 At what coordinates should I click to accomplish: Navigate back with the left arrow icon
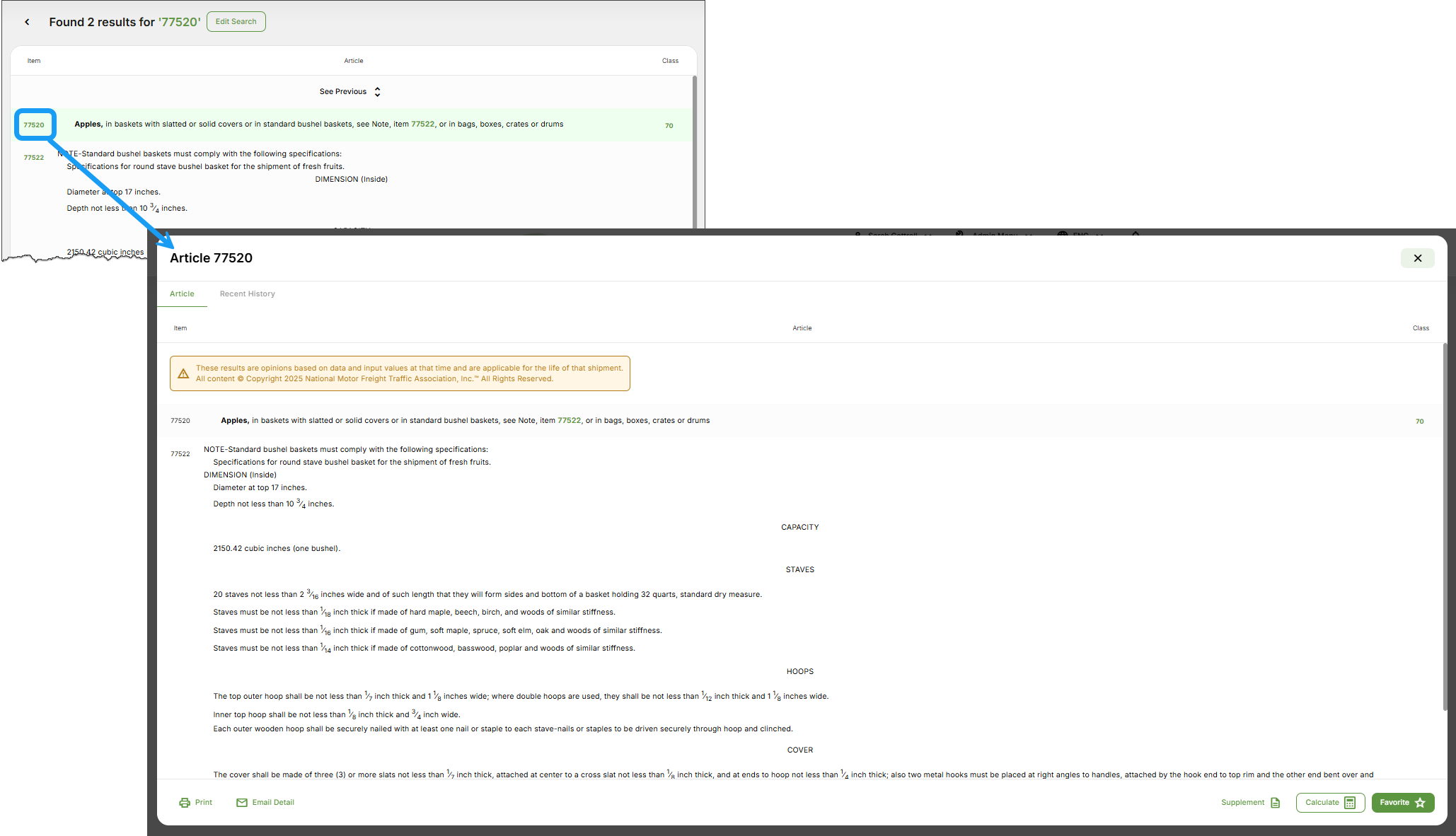pyautogui.click(x=27, y=21)
